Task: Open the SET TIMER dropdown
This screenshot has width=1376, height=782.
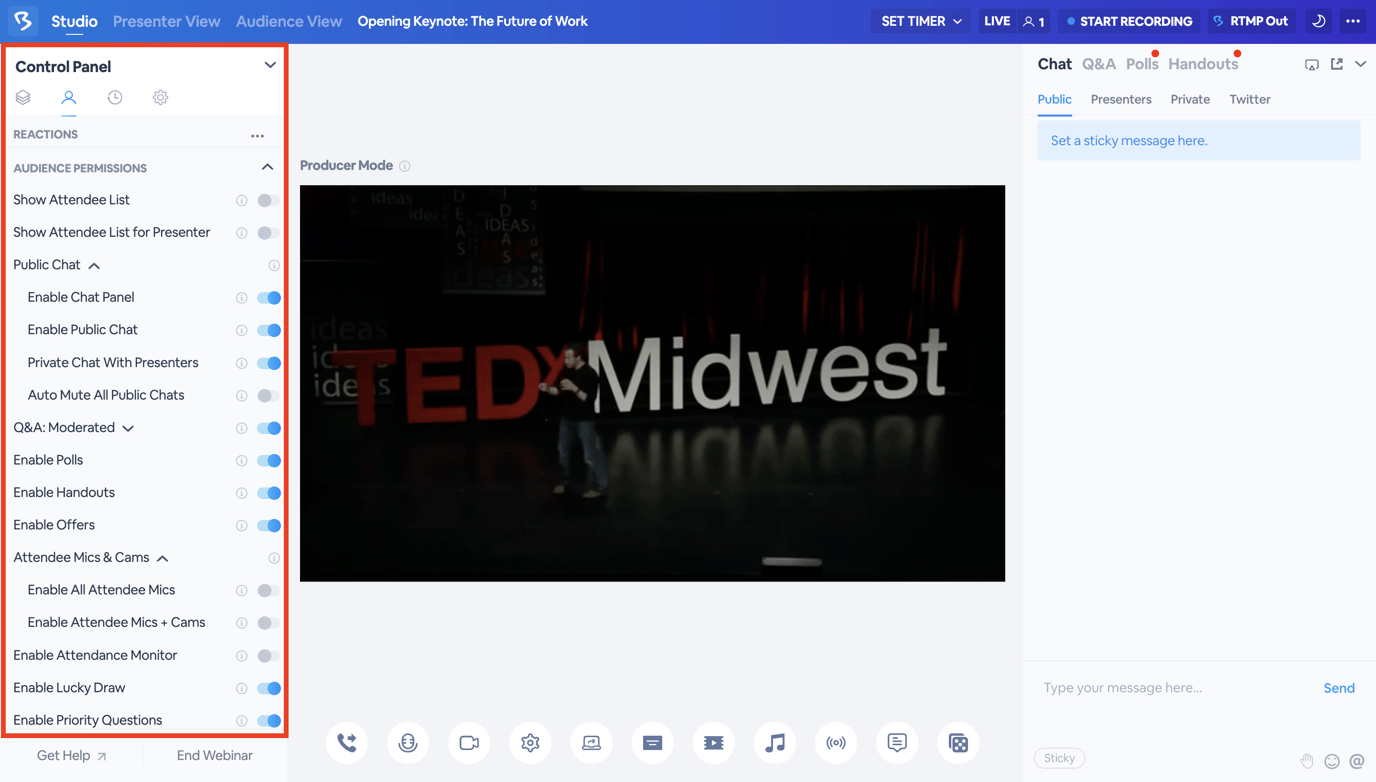Action: coord(921,21)
